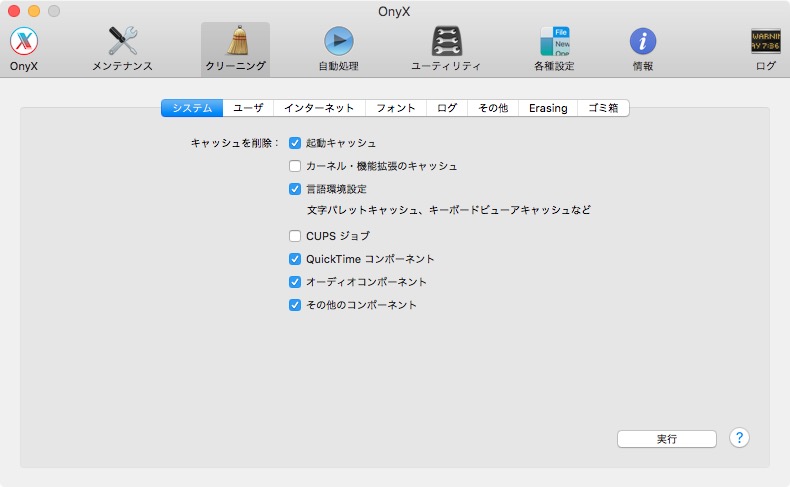Uncheck the 言語環境設定 checkbox

[295, 189]
